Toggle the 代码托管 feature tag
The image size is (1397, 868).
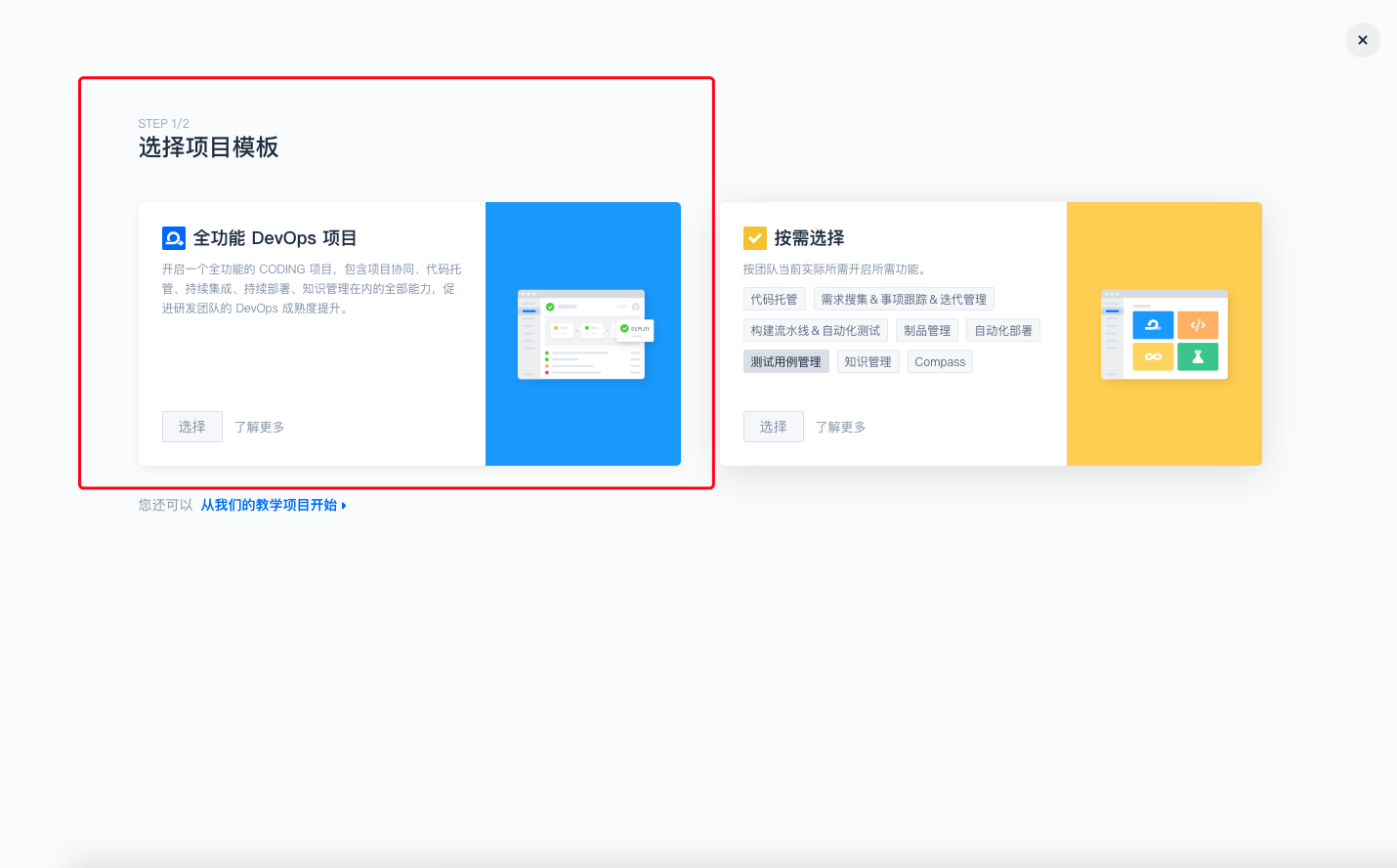click(x=774, y=300)
